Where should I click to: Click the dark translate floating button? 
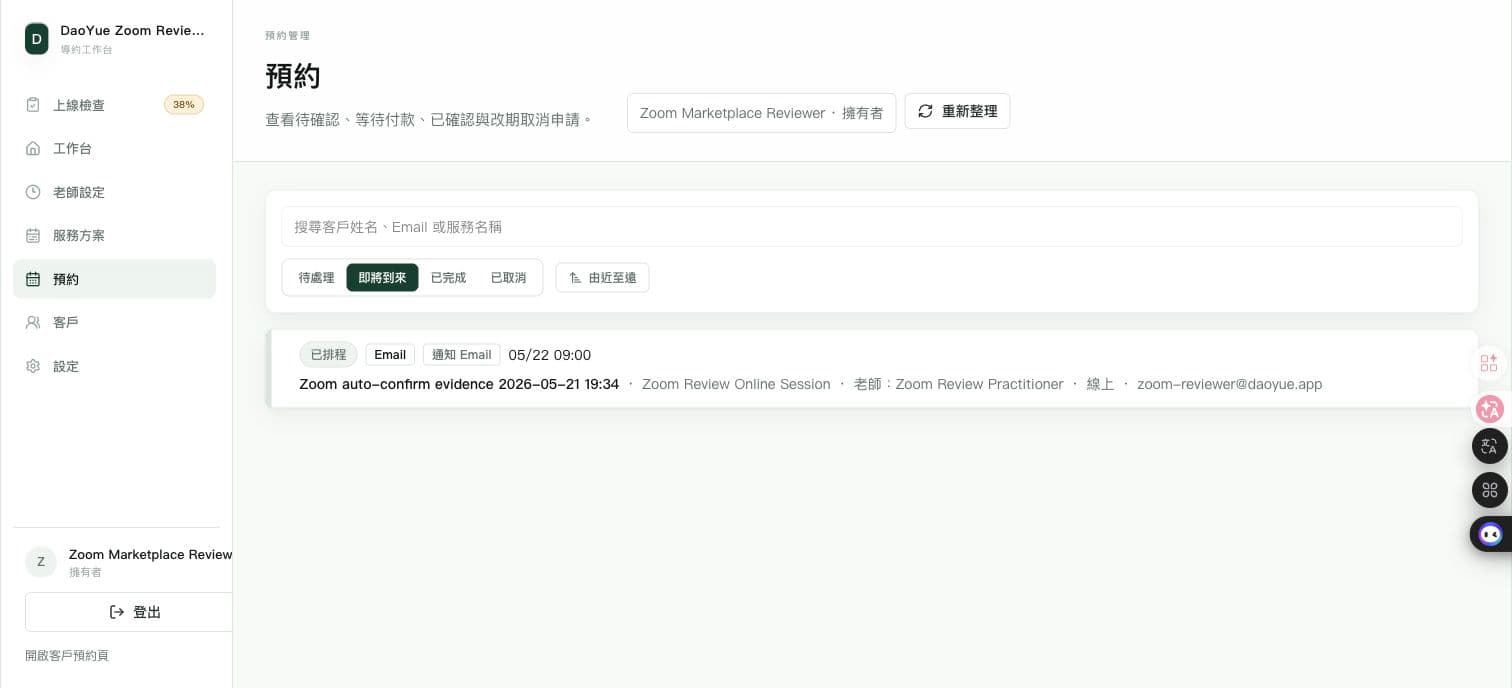[1490, 446]
